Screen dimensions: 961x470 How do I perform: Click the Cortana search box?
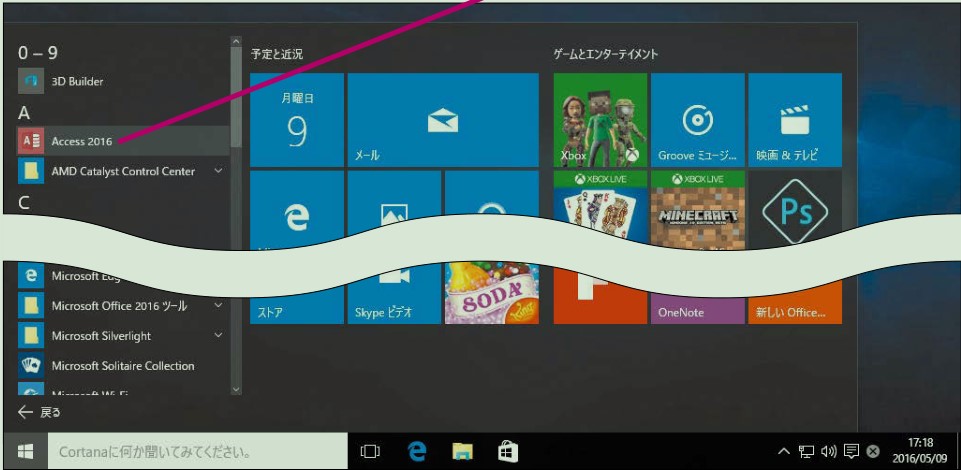(197, 452)
